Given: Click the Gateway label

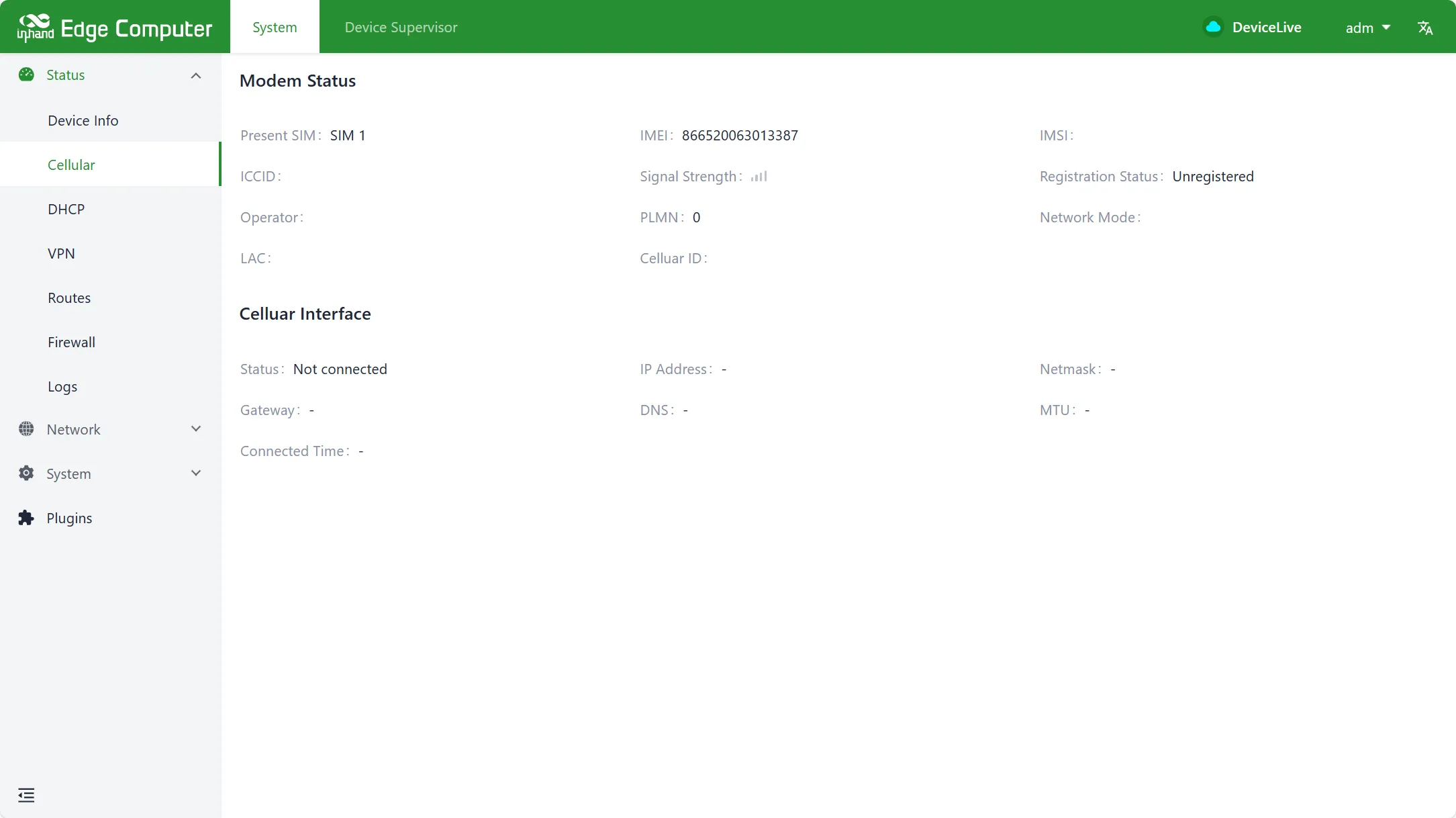Looking at the screenshot, I should tap(270, 410).
